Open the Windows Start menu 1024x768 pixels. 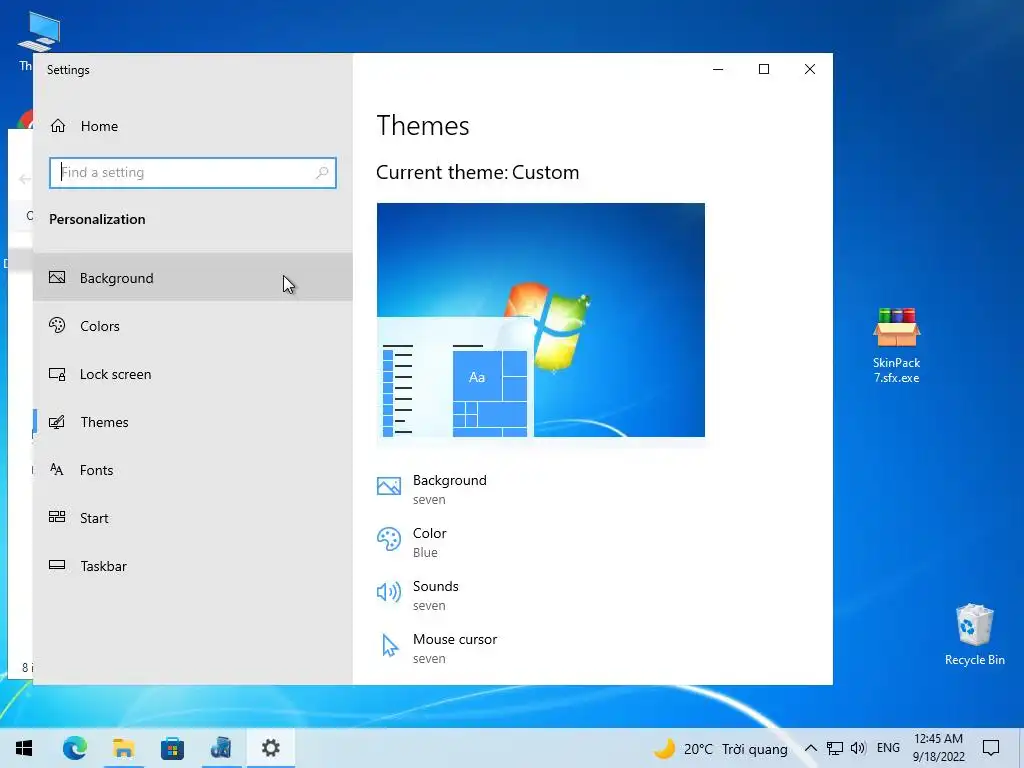click(x=24, y=748)
